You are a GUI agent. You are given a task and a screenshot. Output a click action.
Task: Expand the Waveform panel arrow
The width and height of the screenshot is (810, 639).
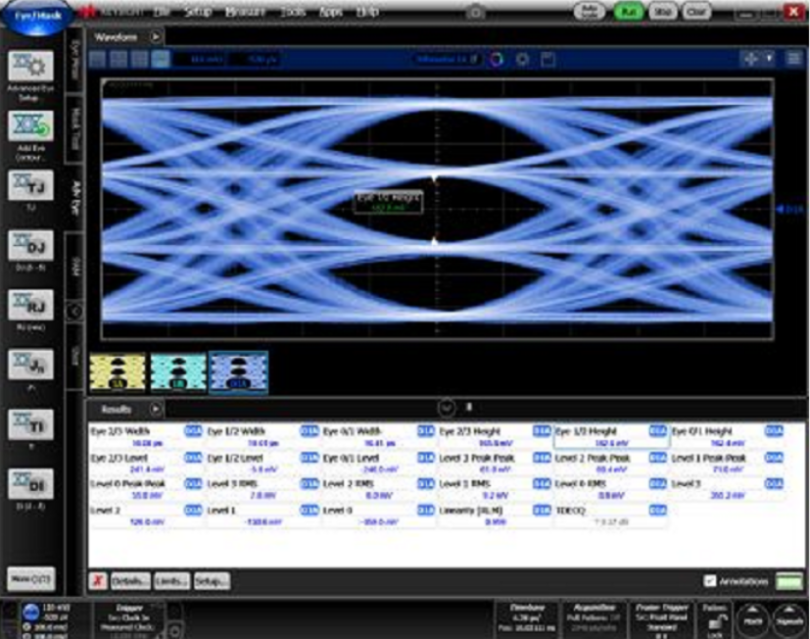click(x=156, y=36)
